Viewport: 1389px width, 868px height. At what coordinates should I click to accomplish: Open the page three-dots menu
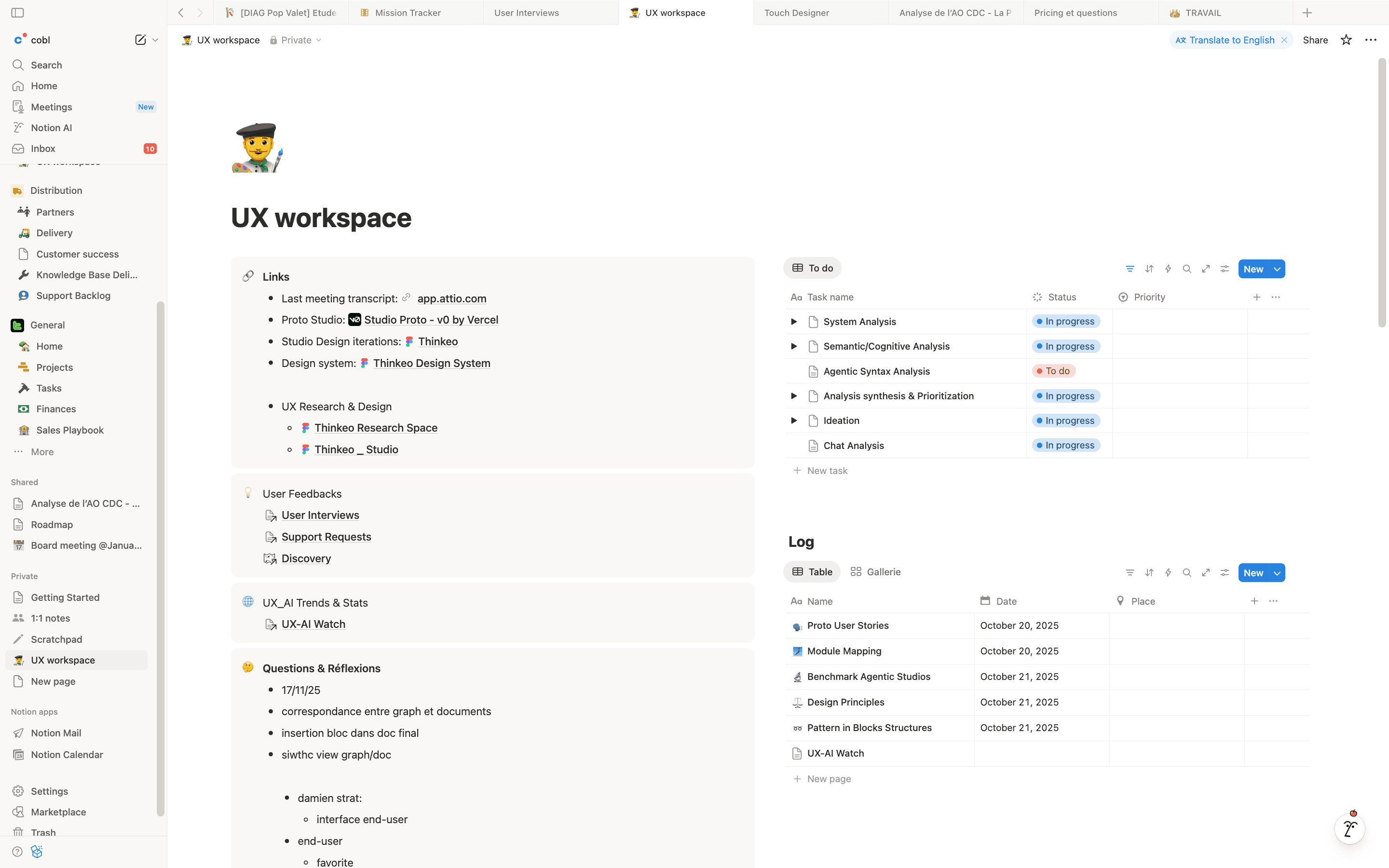tap(1371, 40)
